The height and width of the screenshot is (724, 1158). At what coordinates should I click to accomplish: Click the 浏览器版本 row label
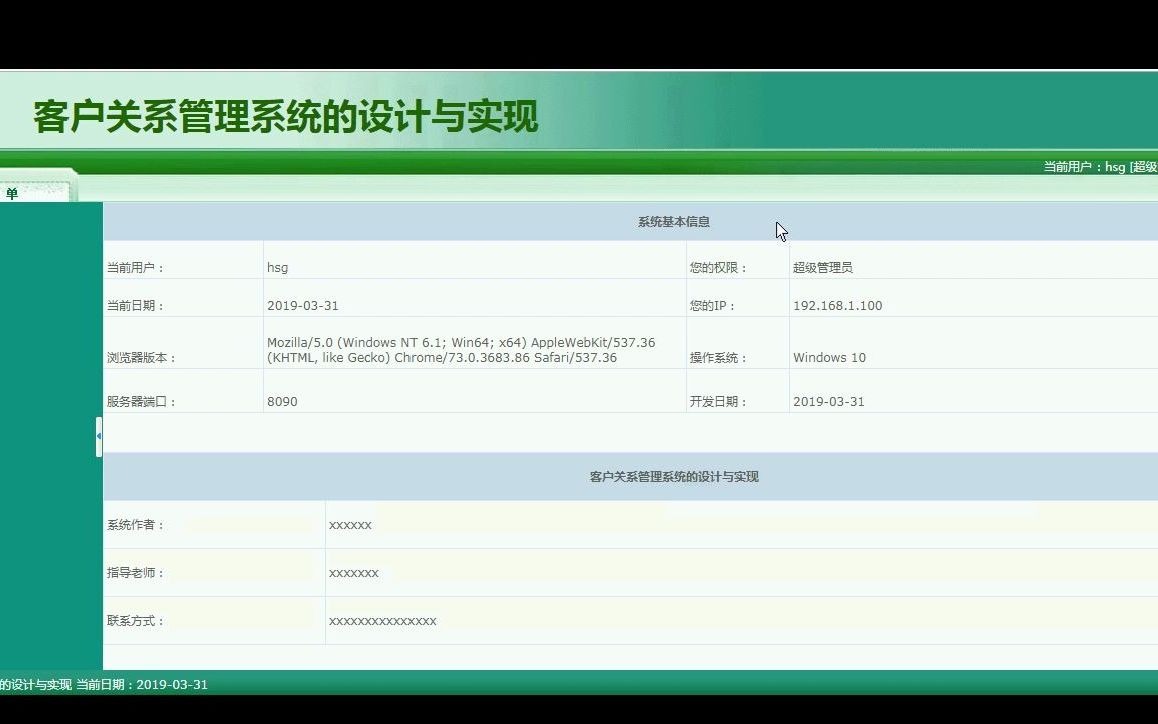click(x=138, y=357)
